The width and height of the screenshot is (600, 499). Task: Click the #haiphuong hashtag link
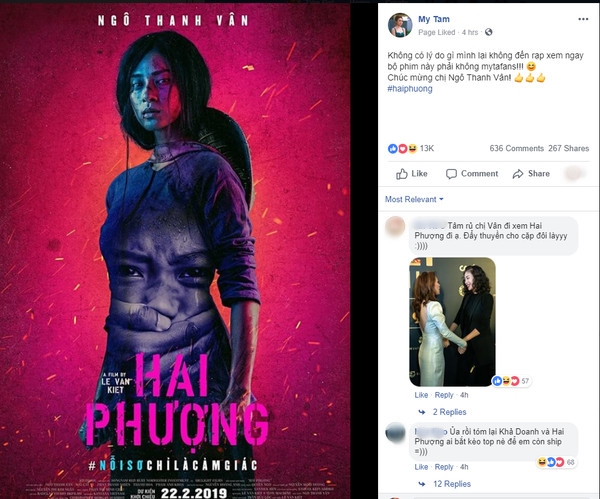[x=410, y=89]
